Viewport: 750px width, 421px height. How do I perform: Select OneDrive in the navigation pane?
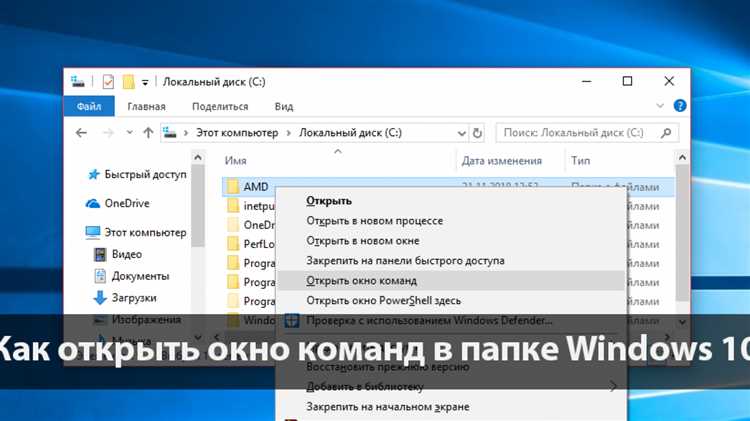pos(127,203)
